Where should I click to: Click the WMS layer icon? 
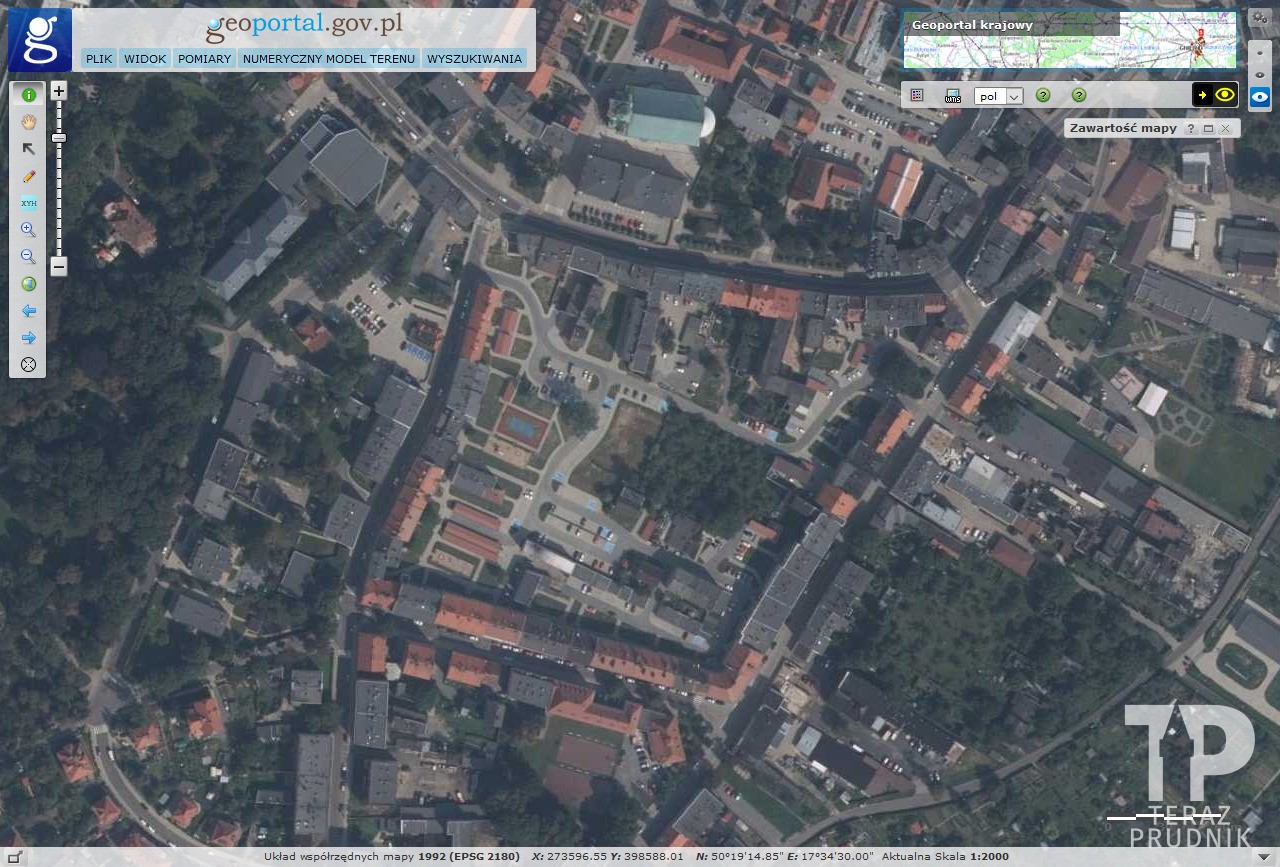(953, 95)
